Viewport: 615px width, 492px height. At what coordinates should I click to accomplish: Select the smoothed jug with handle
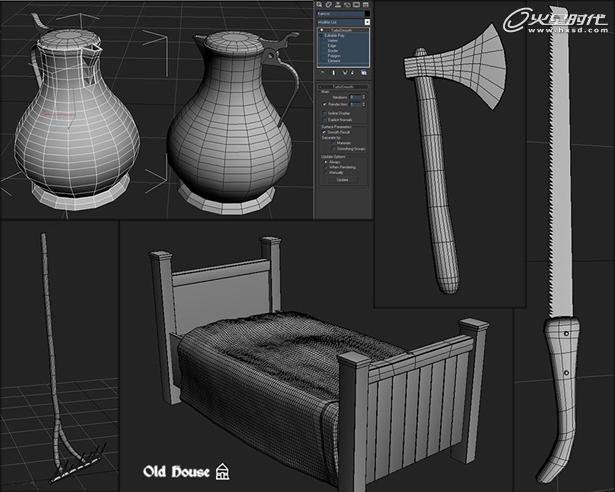pos(231,126)
